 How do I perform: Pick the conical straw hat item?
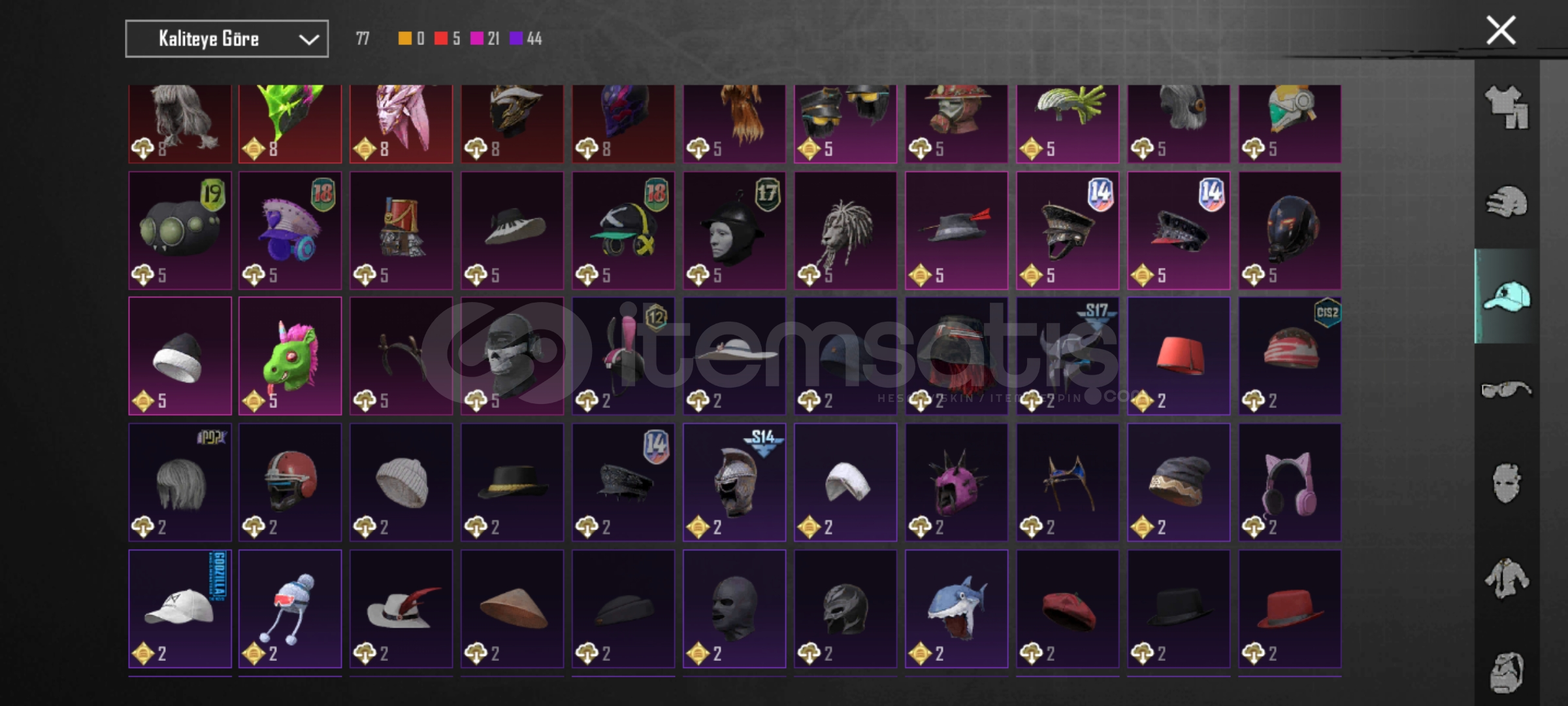pos(512,609)
